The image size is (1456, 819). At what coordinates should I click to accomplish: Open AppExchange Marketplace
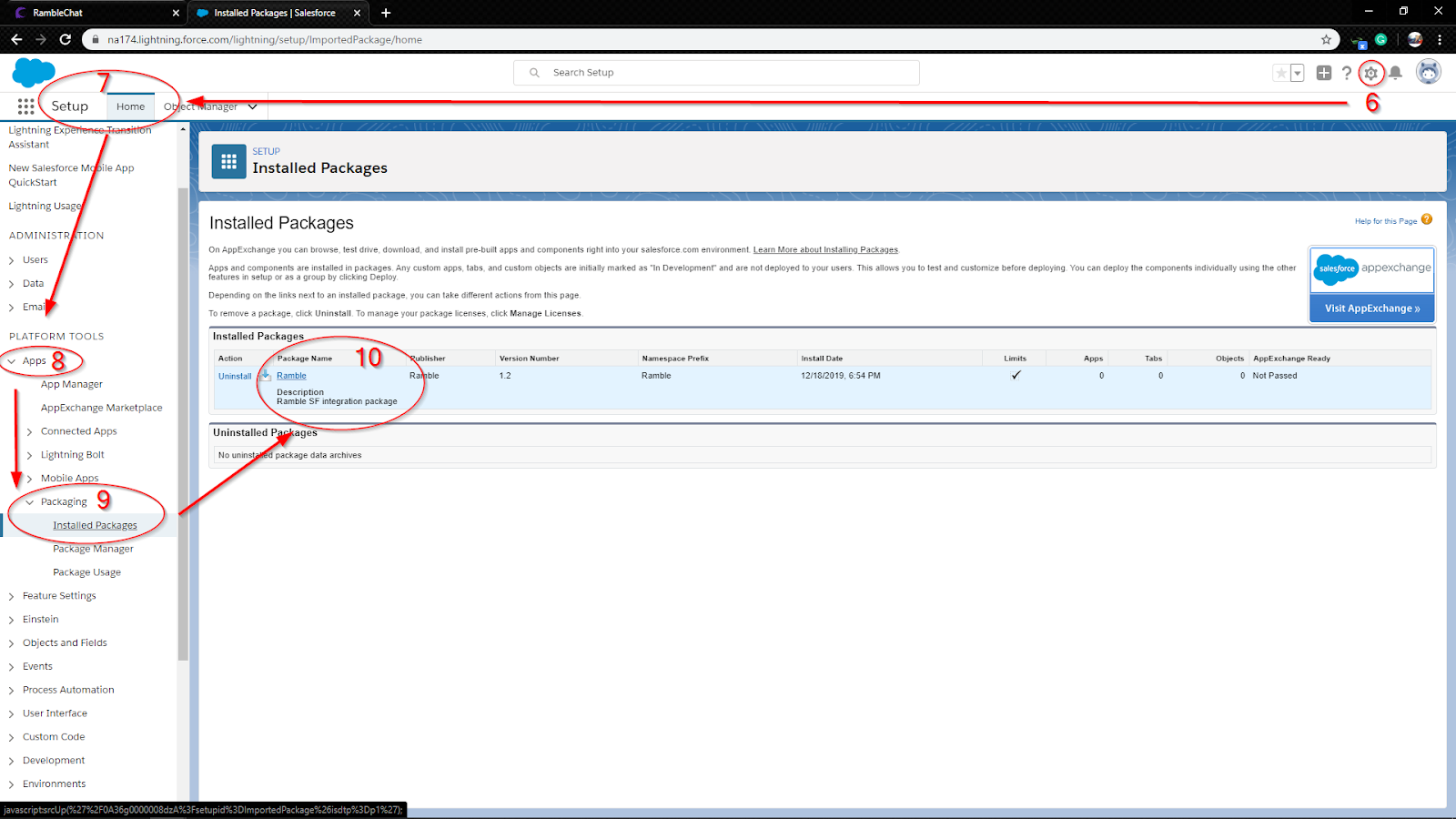click(x=102, y=408)
